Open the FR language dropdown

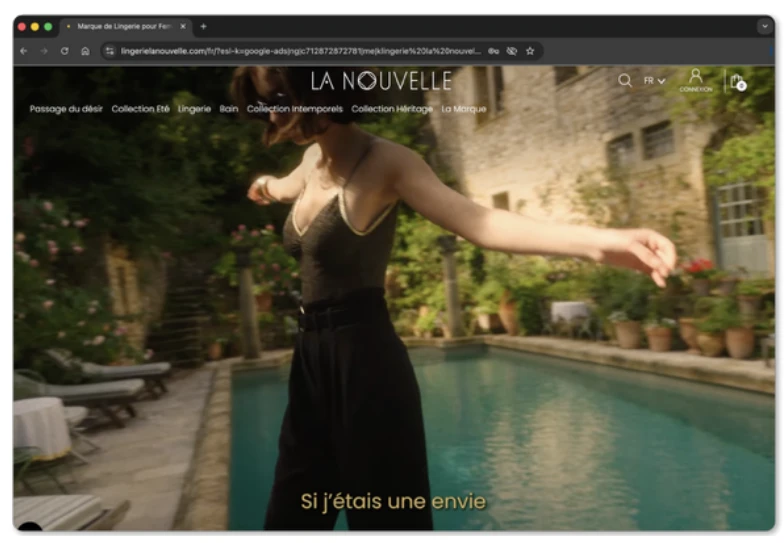click(654, 80)
